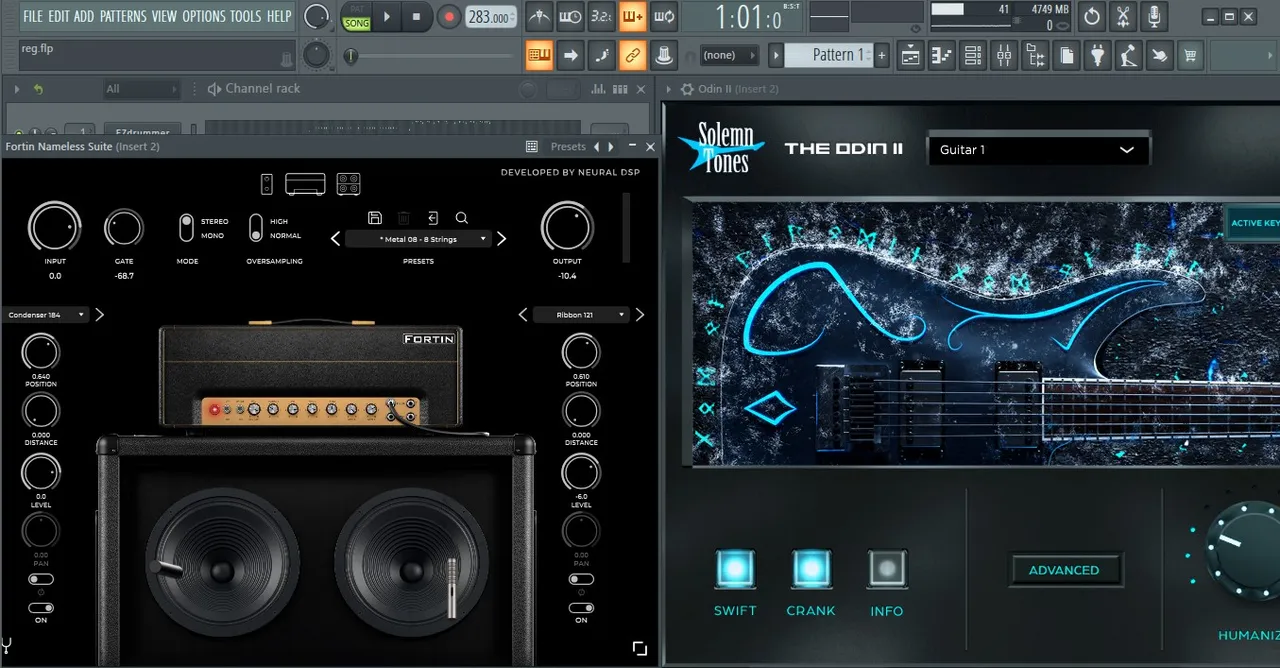This screenshot has width=1280, height=668.
Task: Select next preset arrow in Fortin title bar
Action: point(612,146)
